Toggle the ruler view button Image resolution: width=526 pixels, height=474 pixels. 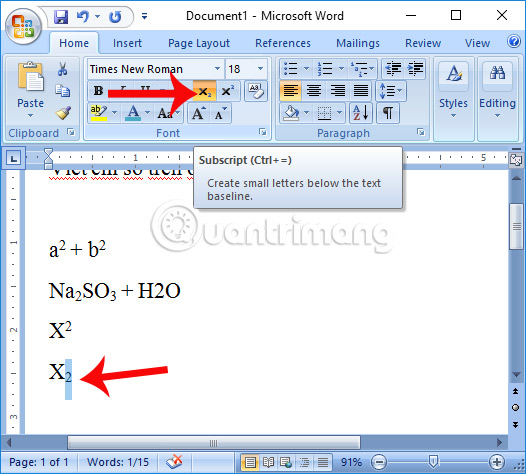[x=516, y=160]
